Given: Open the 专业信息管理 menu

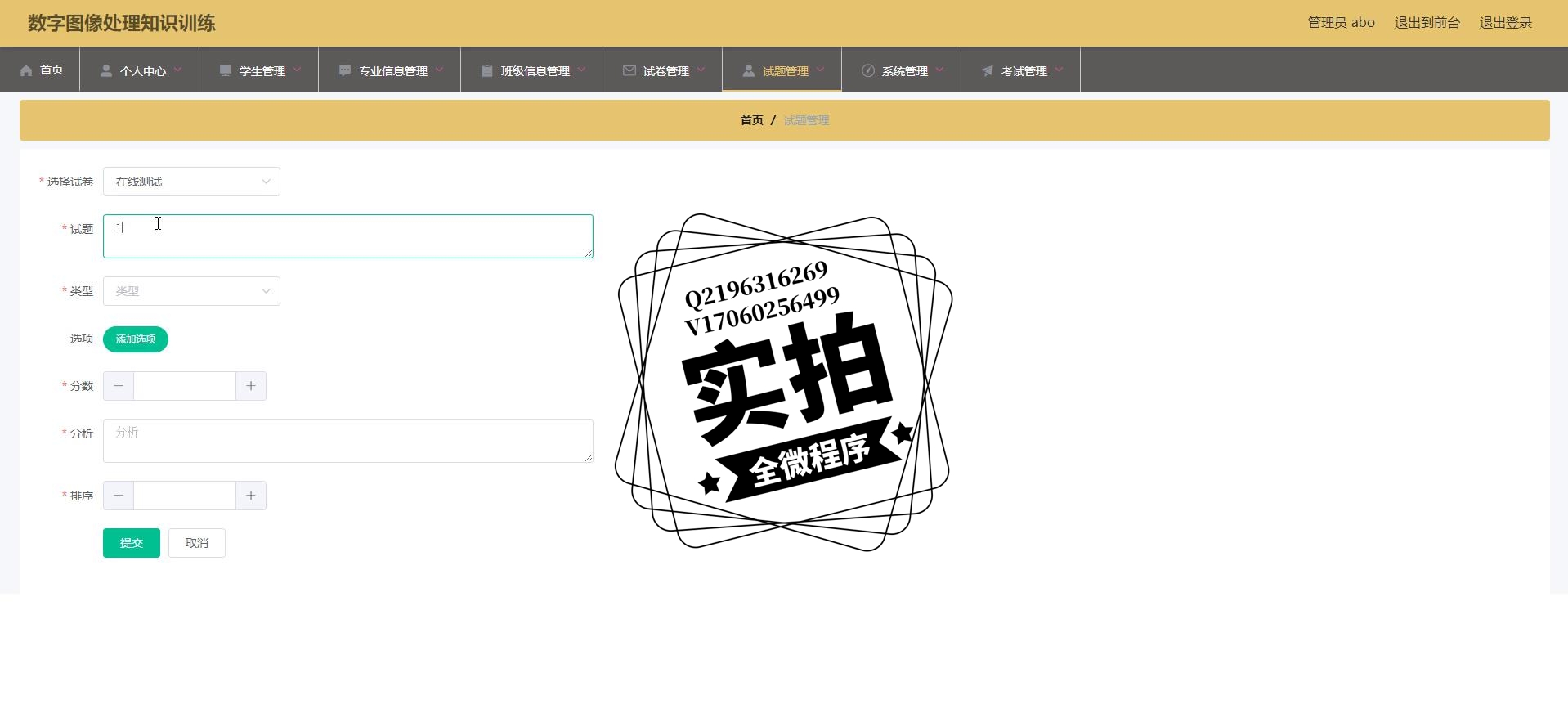Looking at the screenshot, I should 390,70.
